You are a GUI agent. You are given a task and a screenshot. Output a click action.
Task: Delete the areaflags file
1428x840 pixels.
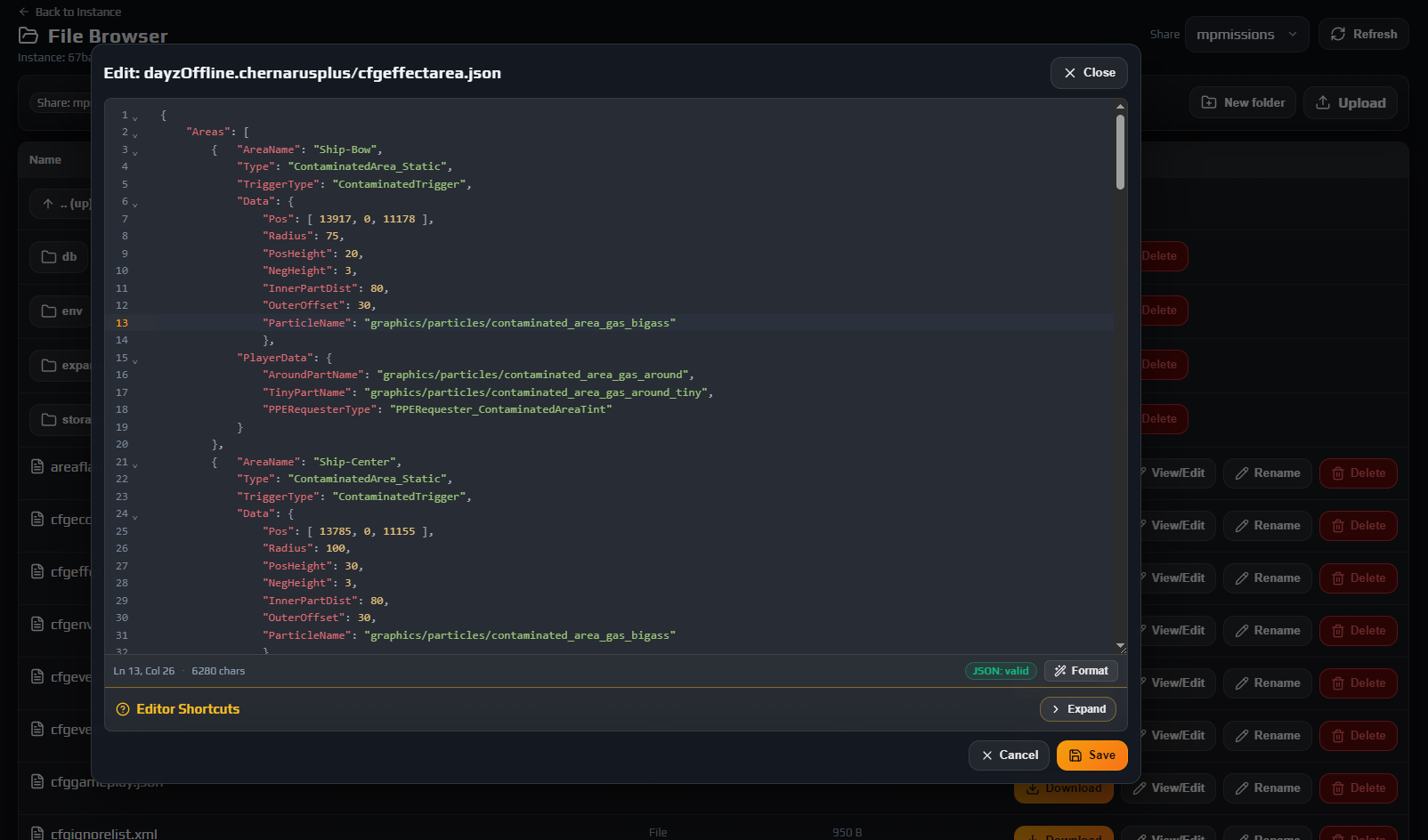click(1359, 473)
